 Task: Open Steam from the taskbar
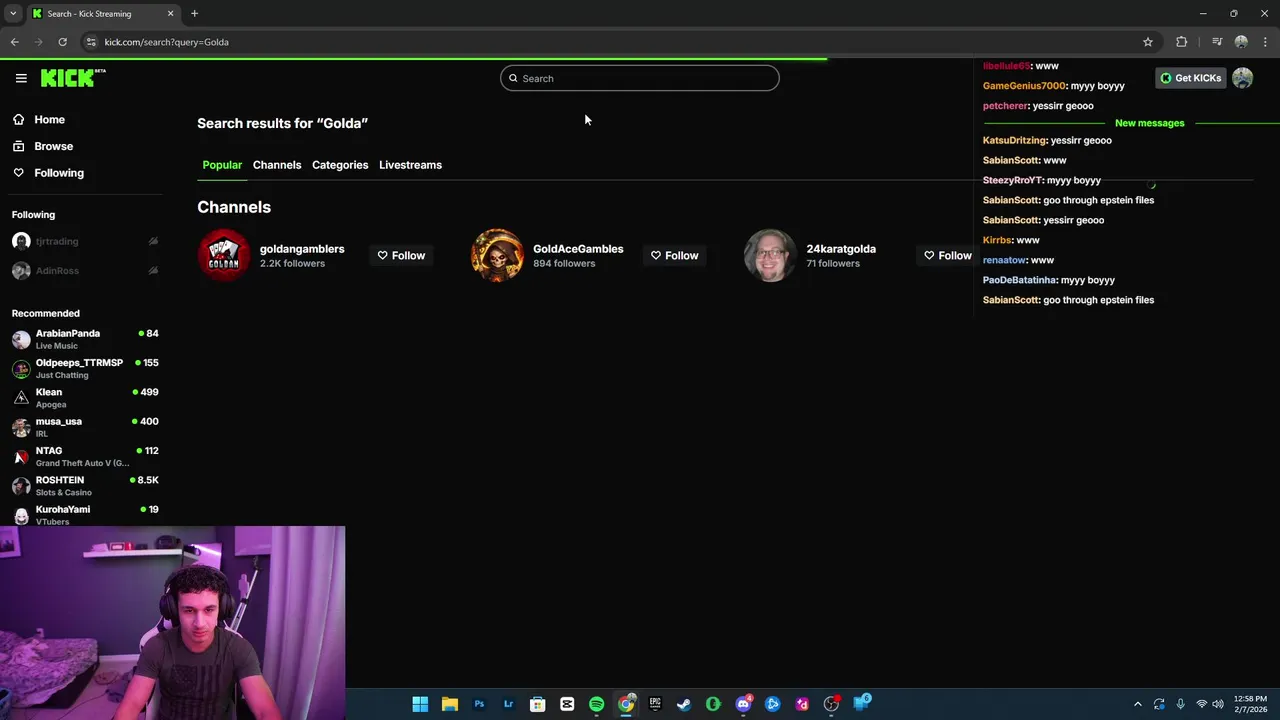pos(684,704)
